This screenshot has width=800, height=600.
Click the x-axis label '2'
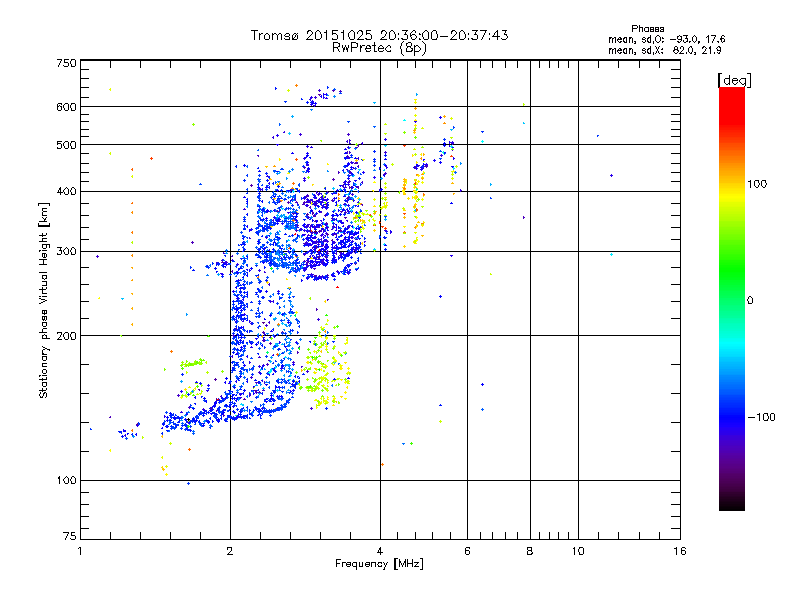pyautogui.click(x=230, y=551)
